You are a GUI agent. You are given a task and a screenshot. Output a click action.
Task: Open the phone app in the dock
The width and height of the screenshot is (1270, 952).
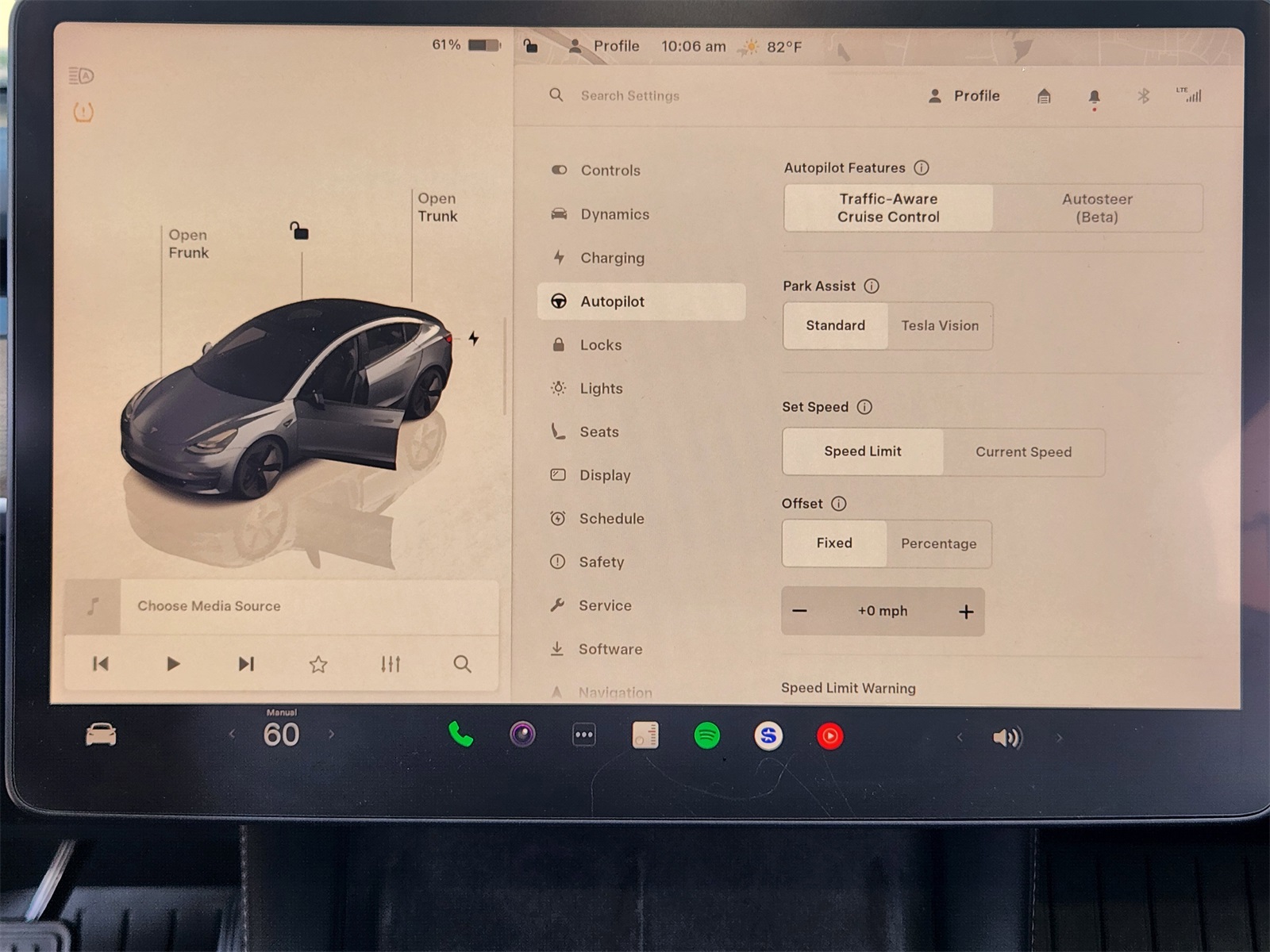460,735
